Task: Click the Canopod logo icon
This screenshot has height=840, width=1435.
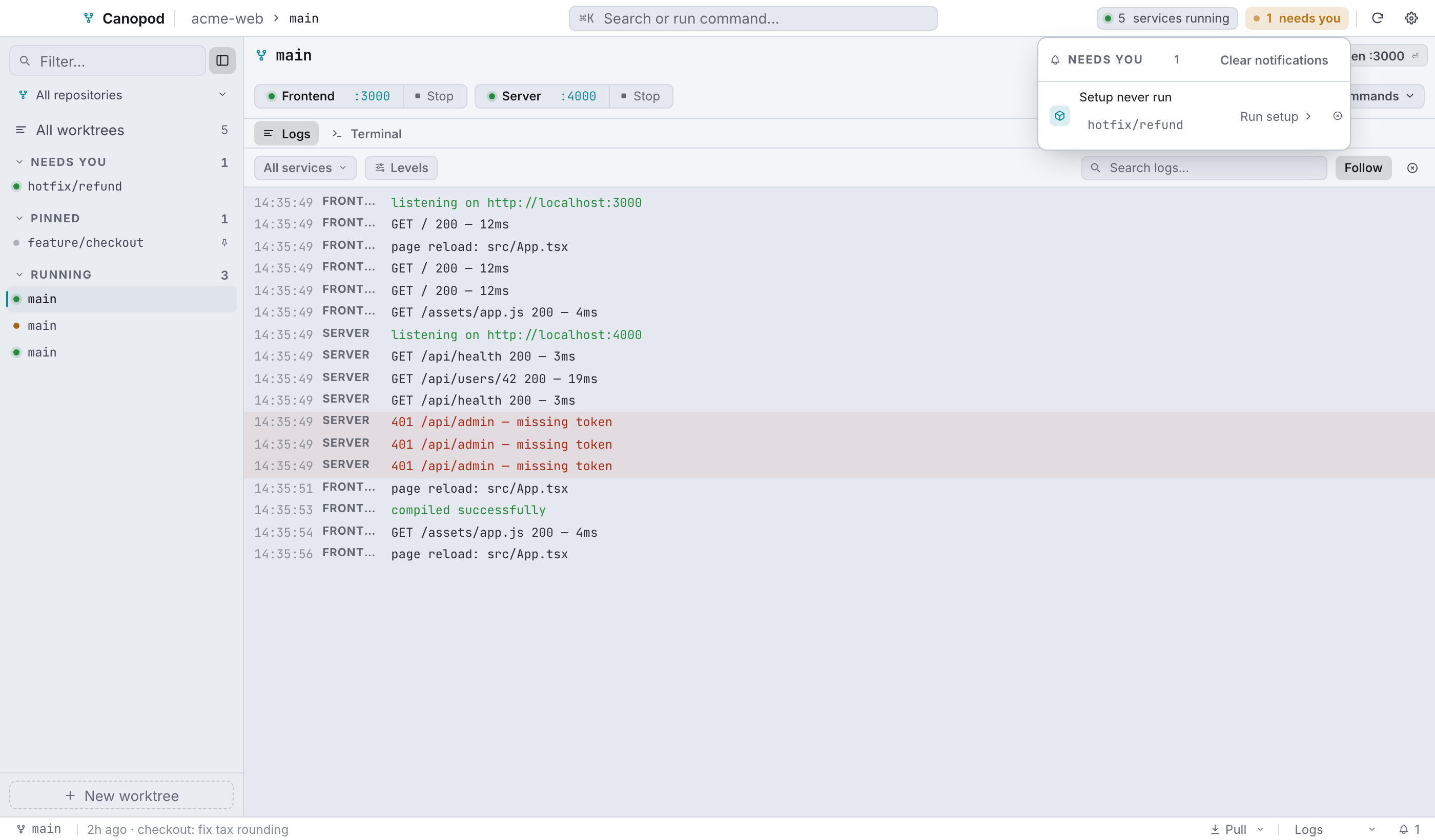Action: coord(88,18)
